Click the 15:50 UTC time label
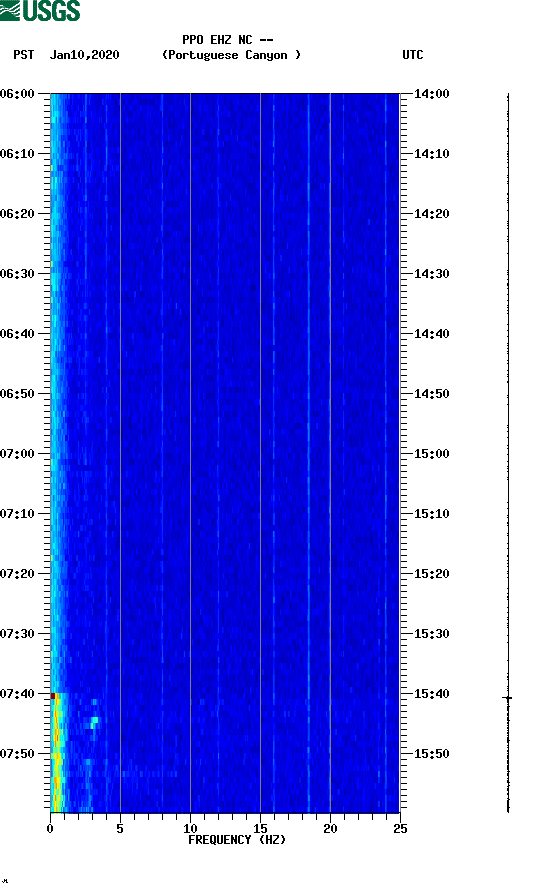 click(431, 754)
